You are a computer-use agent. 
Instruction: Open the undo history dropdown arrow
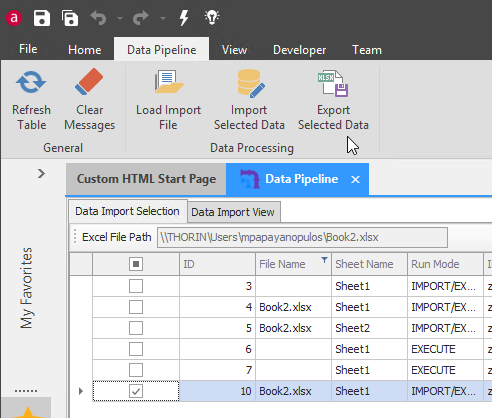(x=120, y=18)
